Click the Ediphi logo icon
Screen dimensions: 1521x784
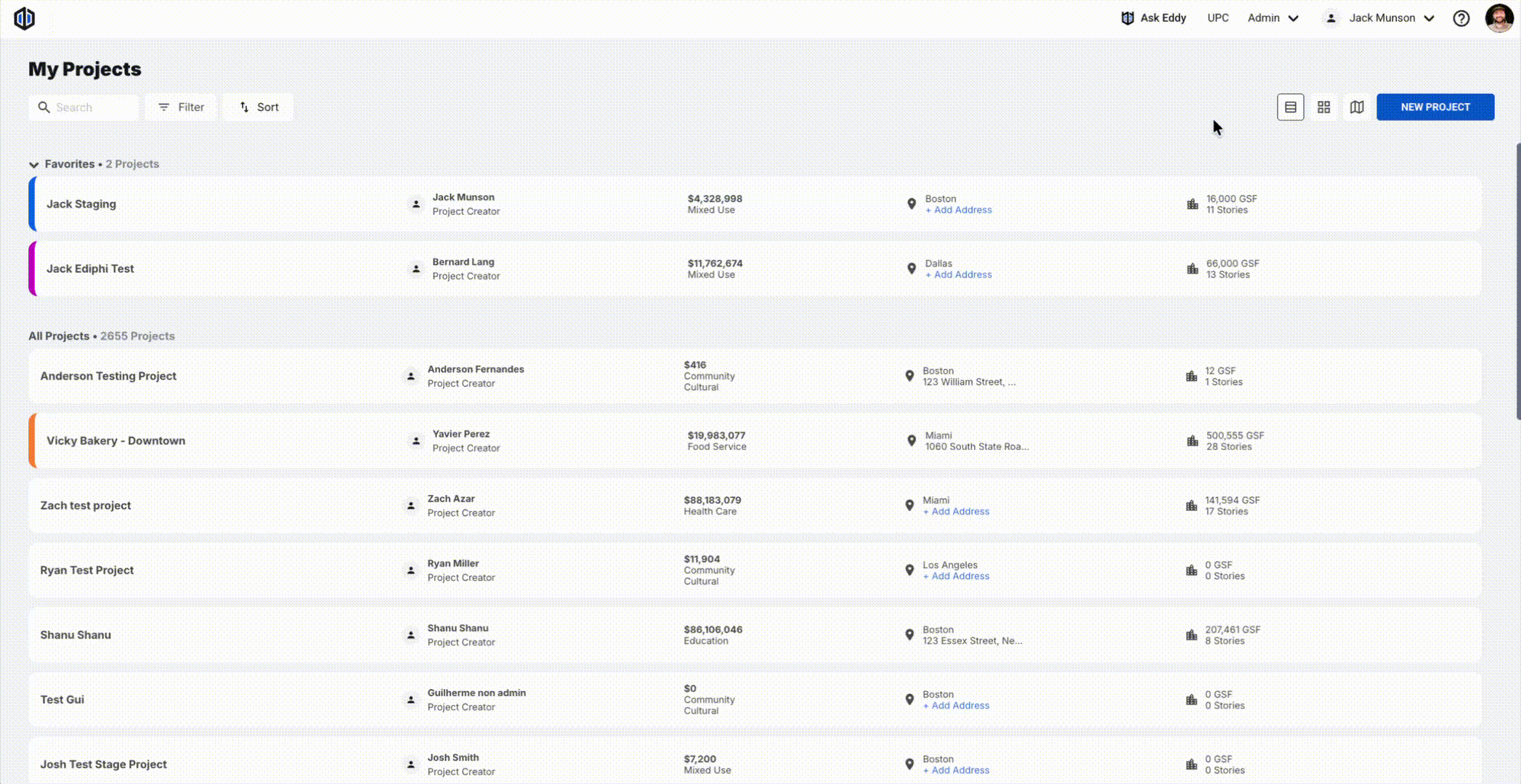24,18
